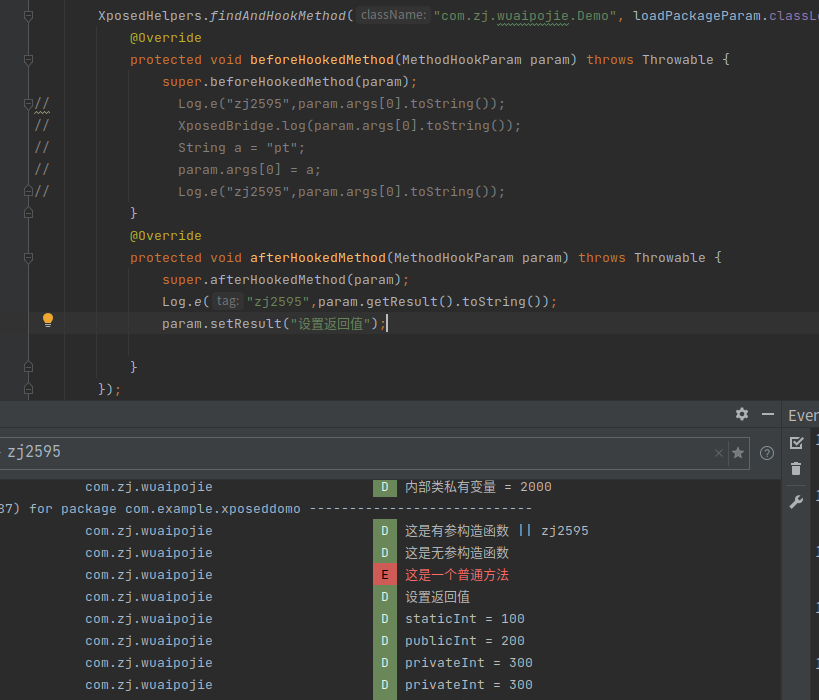Select log text publicInt = 200
The image size is (819, 700).
(x=465, y=641)
